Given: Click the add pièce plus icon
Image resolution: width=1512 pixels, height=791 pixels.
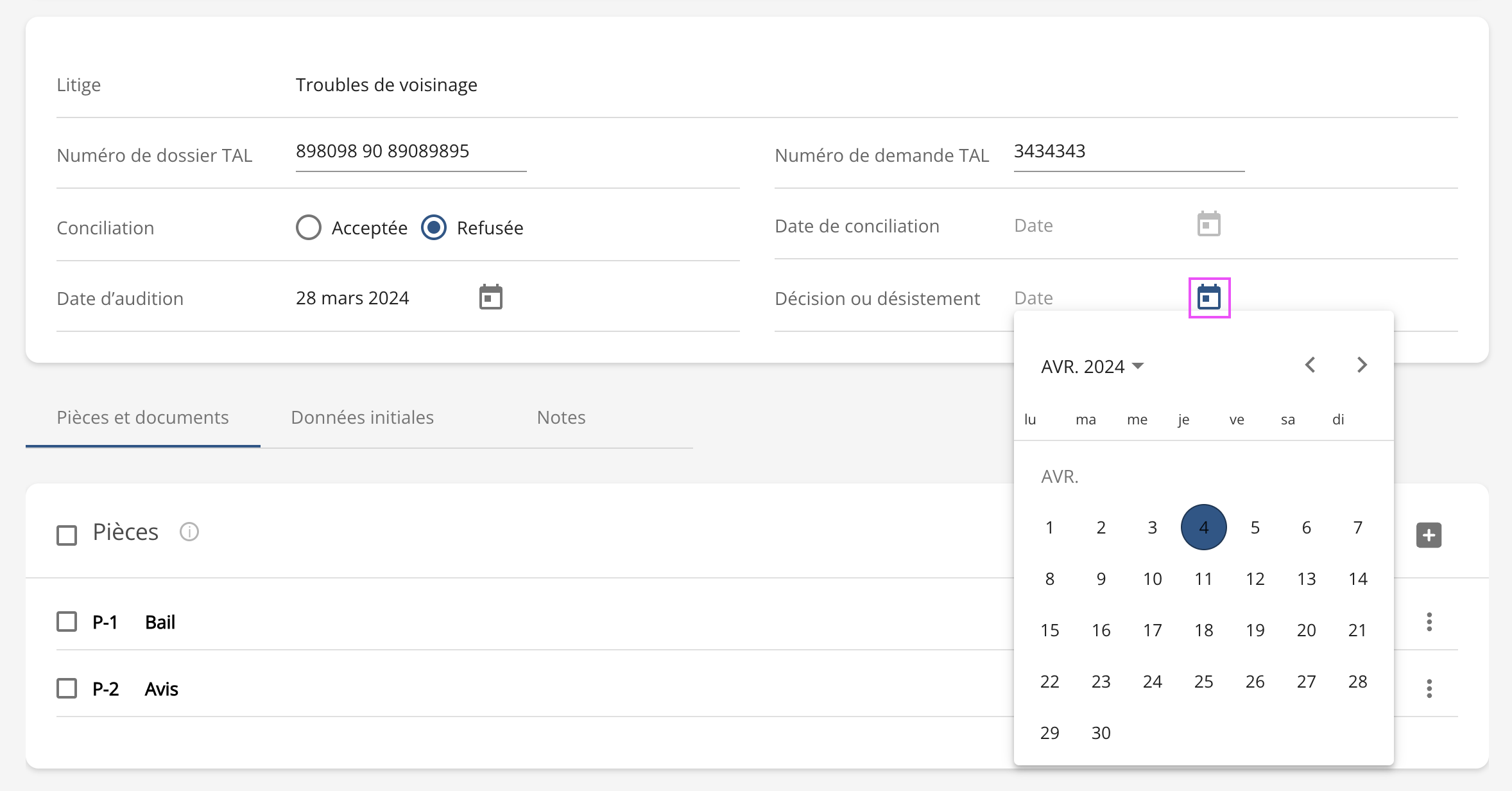Looking at the screenshot, I should pyautogui.click(x=1429, y=535).
